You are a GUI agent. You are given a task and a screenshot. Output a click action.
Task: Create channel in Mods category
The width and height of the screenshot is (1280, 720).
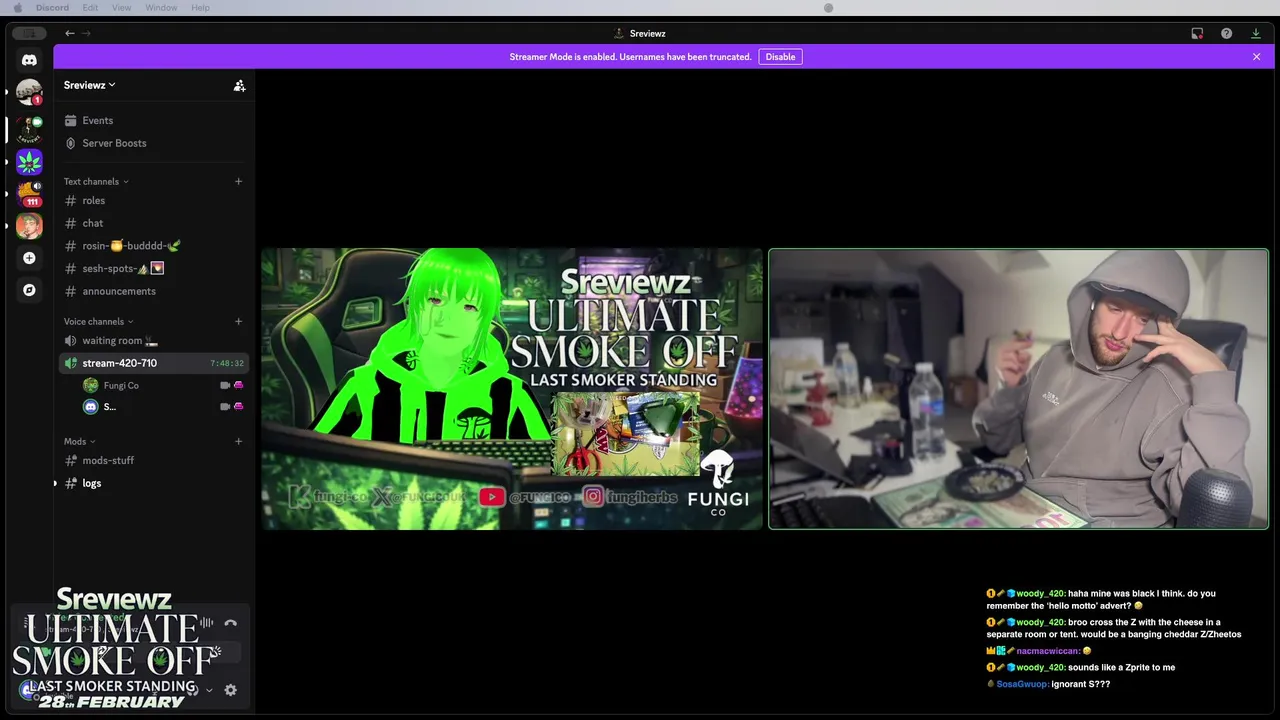pos(238,441)
